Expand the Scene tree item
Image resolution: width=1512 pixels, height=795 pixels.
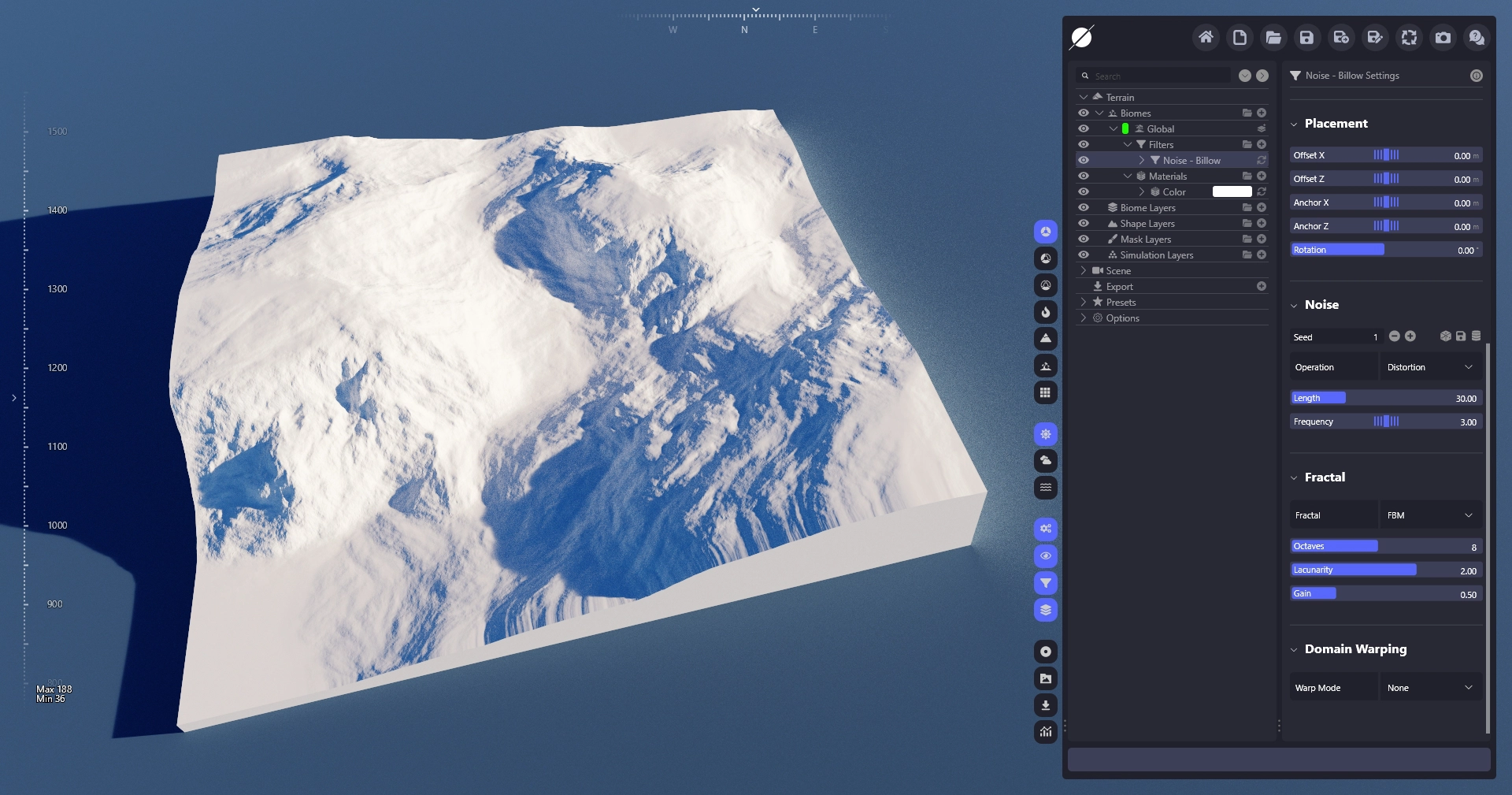pos(1084,271)
